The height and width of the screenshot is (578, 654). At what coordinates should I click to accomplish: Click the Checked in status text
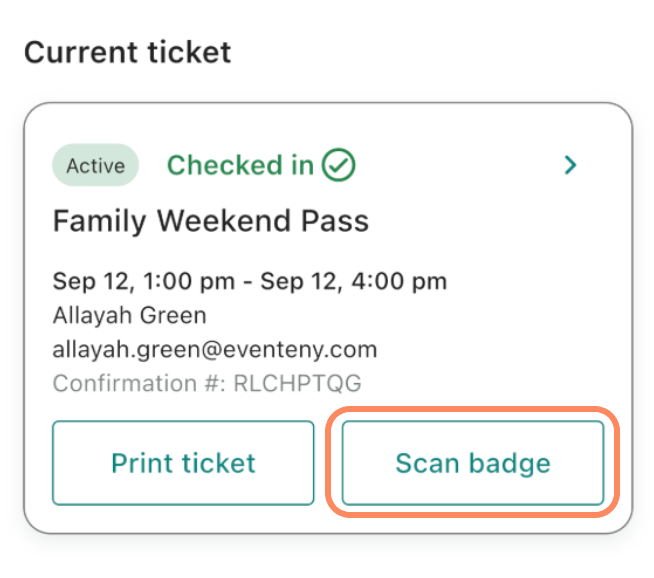coord(240,165)
